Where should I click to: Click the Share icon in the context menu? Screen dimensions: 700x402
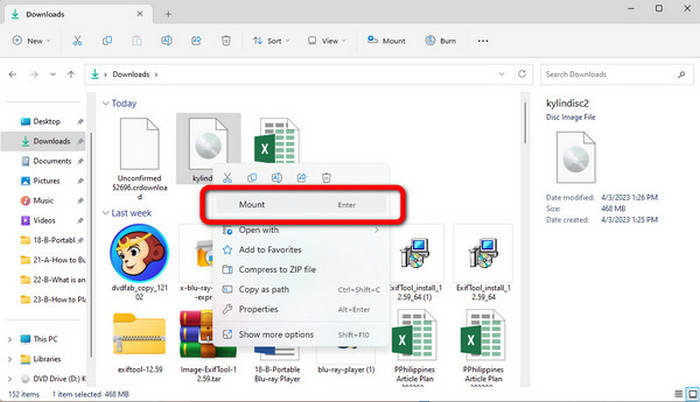tap(302, 178)
